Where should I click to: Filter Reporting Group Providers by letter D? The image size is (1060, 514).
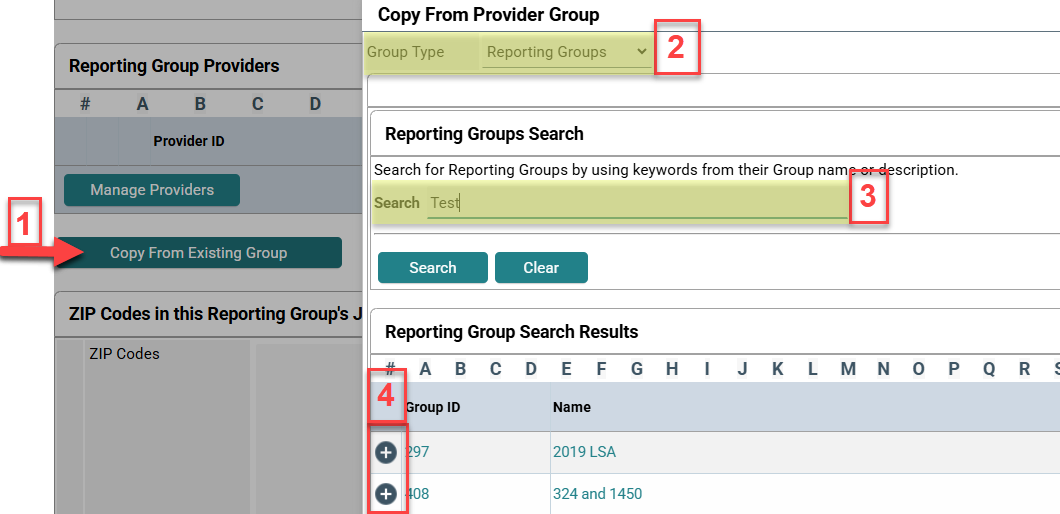coord(315,104)
